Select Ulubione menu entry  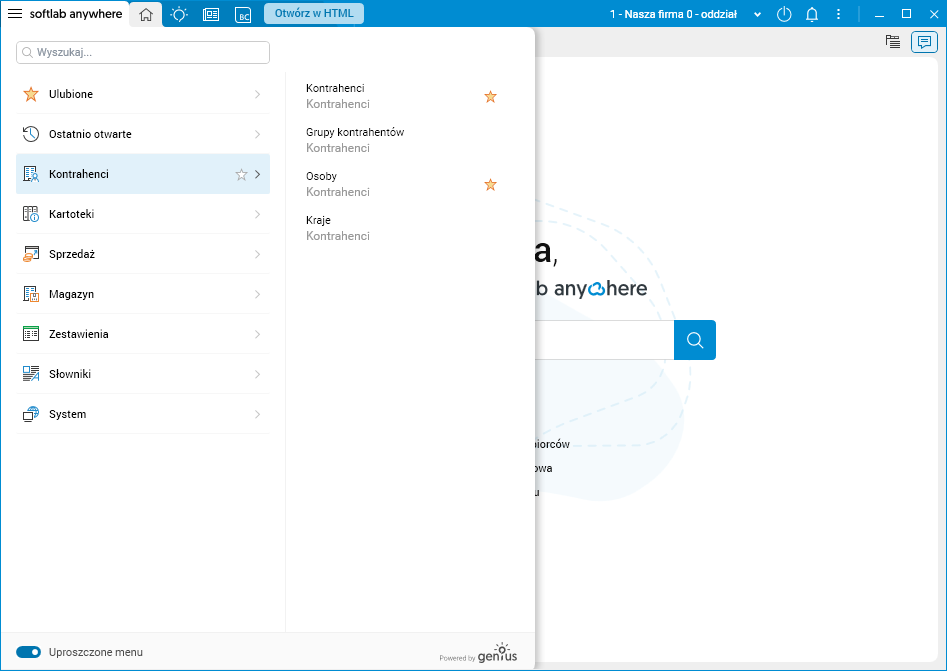click(x=143, y=94)
